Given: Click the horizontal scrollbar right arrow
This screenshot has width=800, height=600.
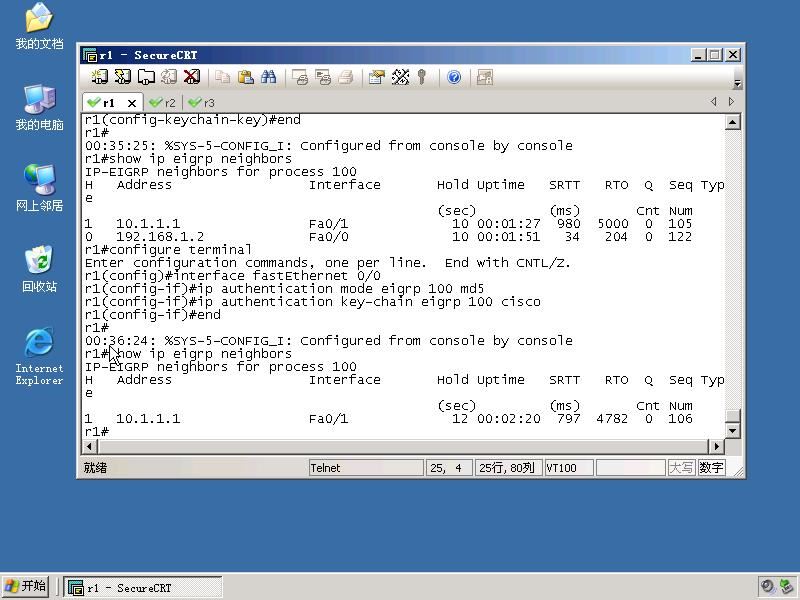Looking at the screenshot, I should coord(716,446).
